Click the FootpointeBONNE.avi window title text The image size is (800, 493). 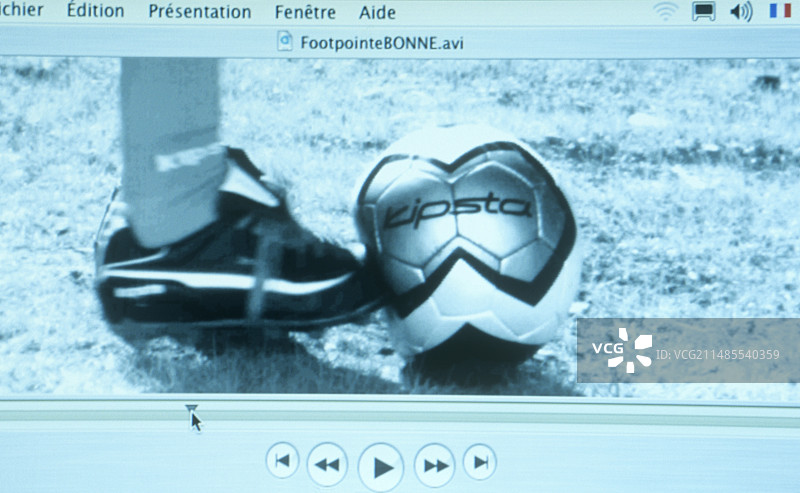tap(382, 42)
